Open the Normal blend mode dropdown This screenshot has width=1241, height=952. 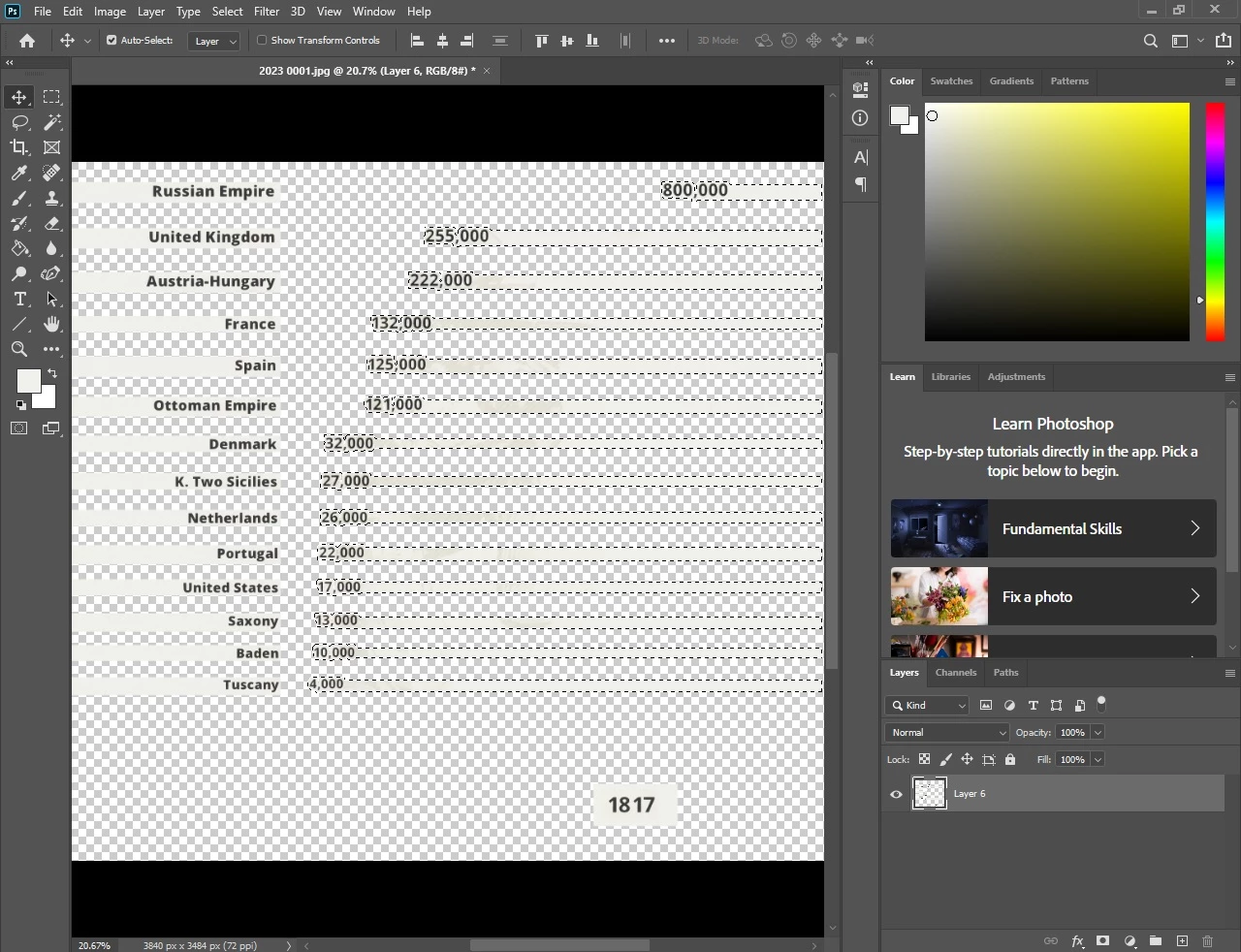pos(947,733)
